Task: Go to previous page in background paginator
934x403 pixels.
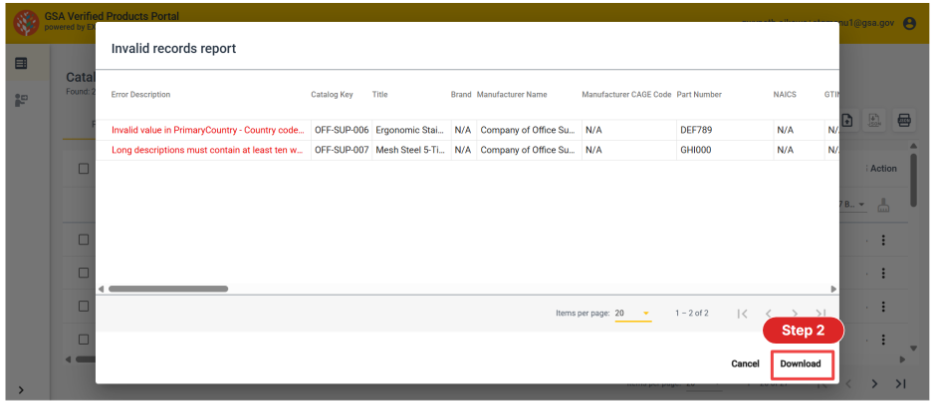Action: [848, 384]
